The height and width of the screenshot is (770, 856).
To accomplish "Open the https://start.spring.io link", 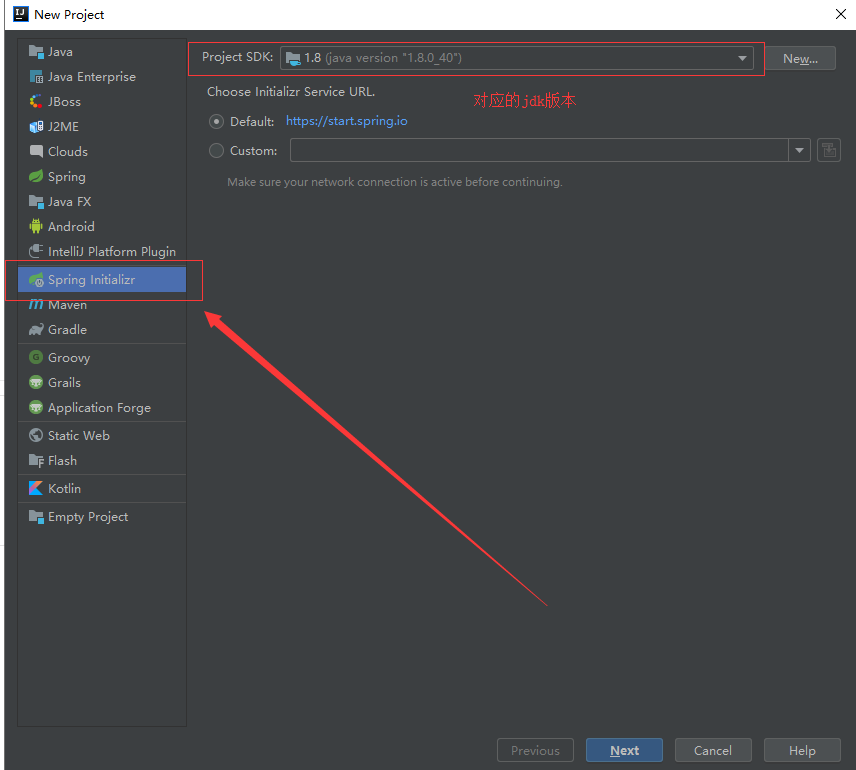I will pos(347,121).
